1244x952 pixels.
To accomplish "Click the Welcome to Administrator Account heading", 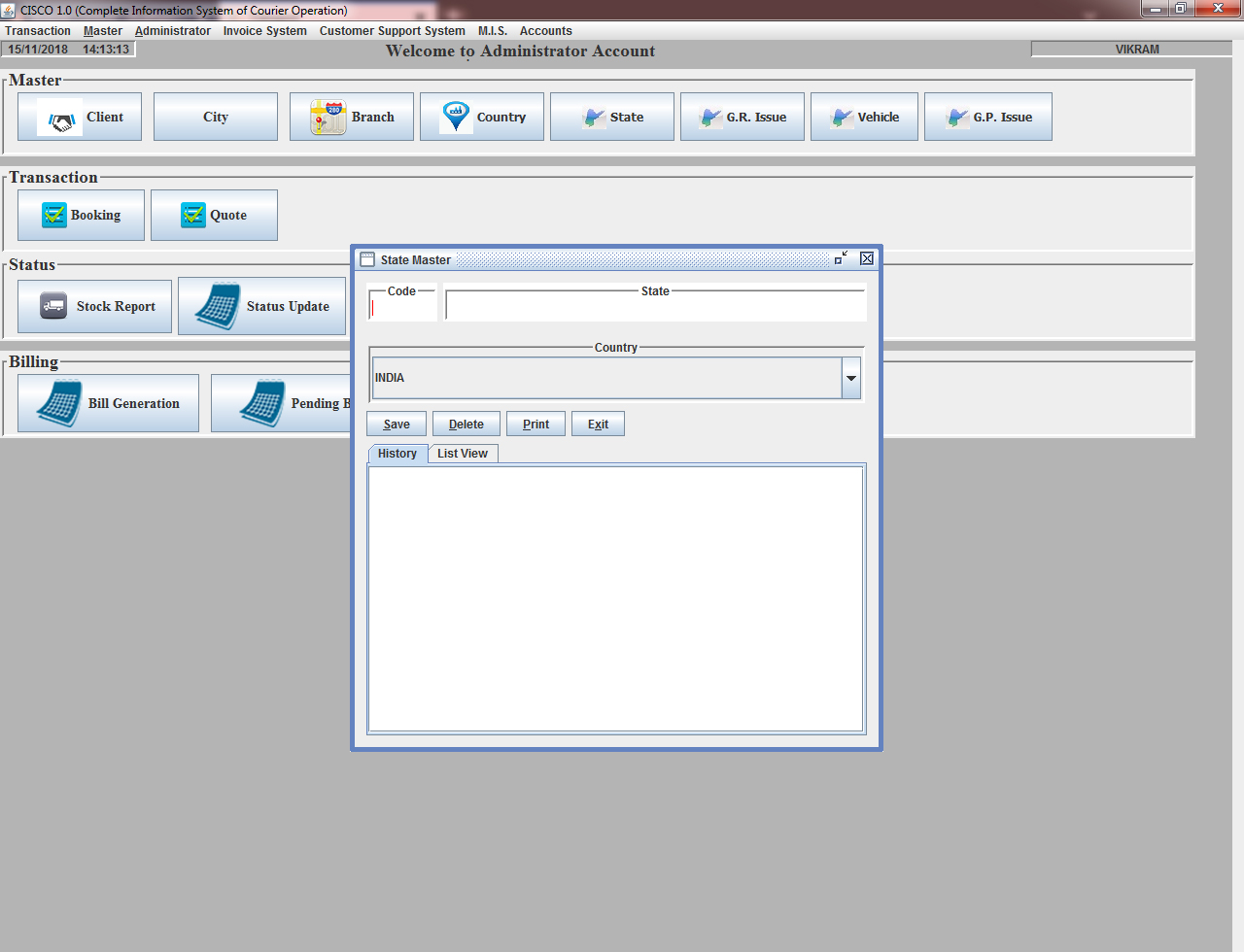I will click(520, 51).
